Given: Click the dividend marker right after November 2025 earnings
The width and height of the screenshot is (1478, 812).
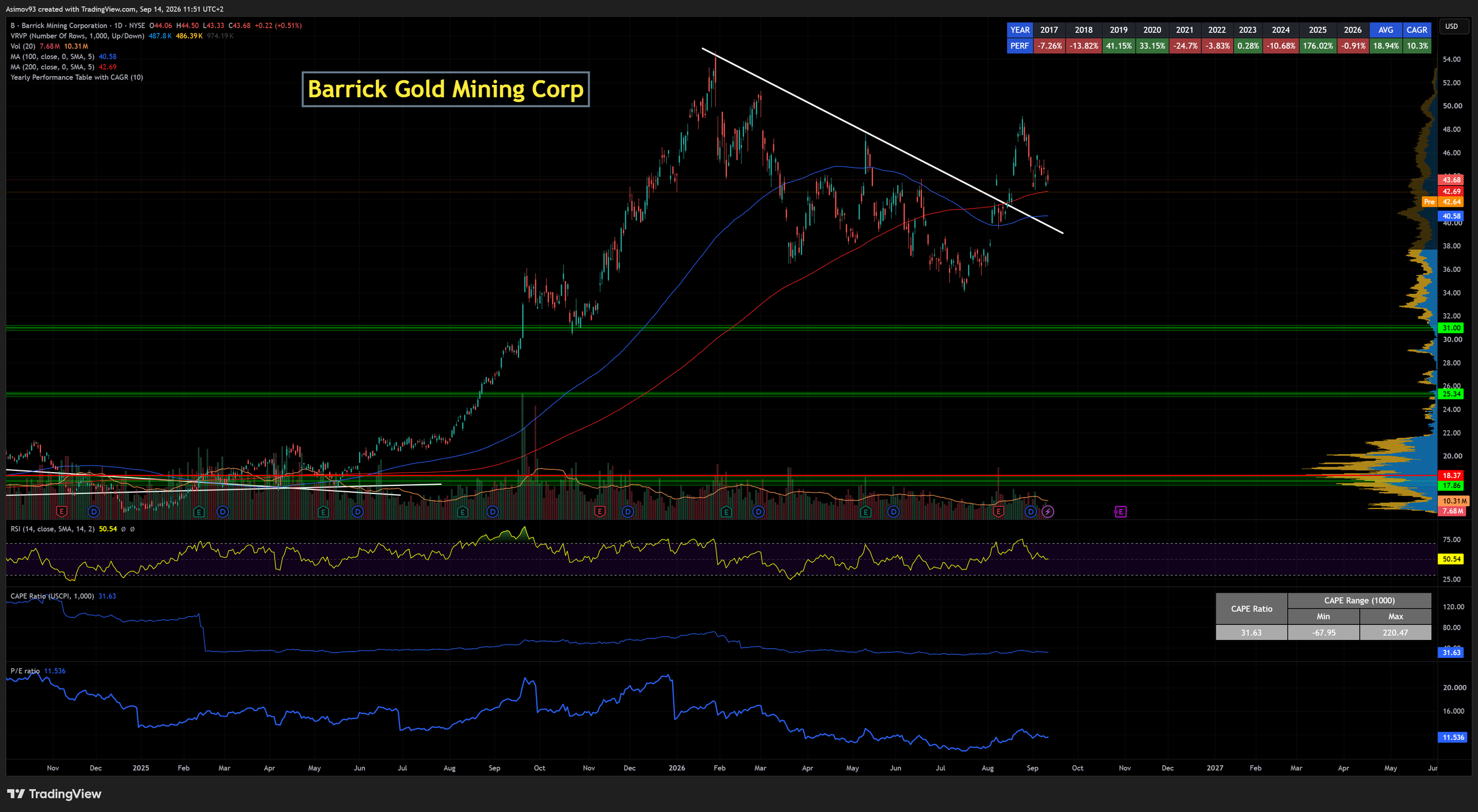Looking at the screenshot, I should click(x=628, y=511).
